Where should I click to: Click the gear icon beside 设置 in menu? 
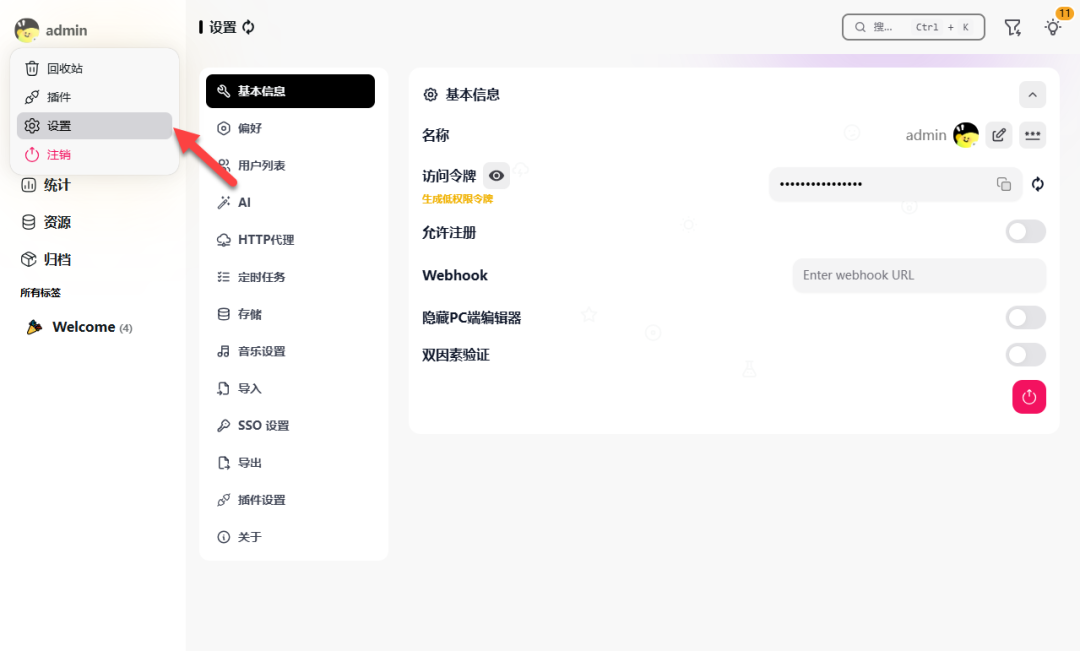coord(32,126)
